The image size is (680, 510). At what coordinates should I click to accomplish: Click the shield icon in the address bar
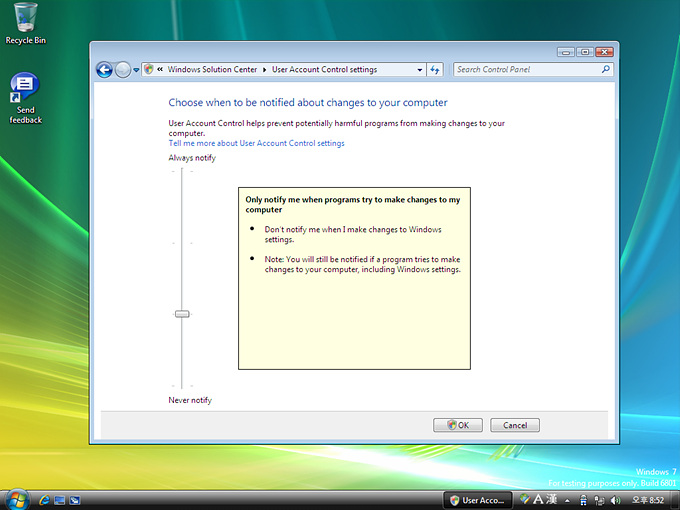click(x=149, y=69)
